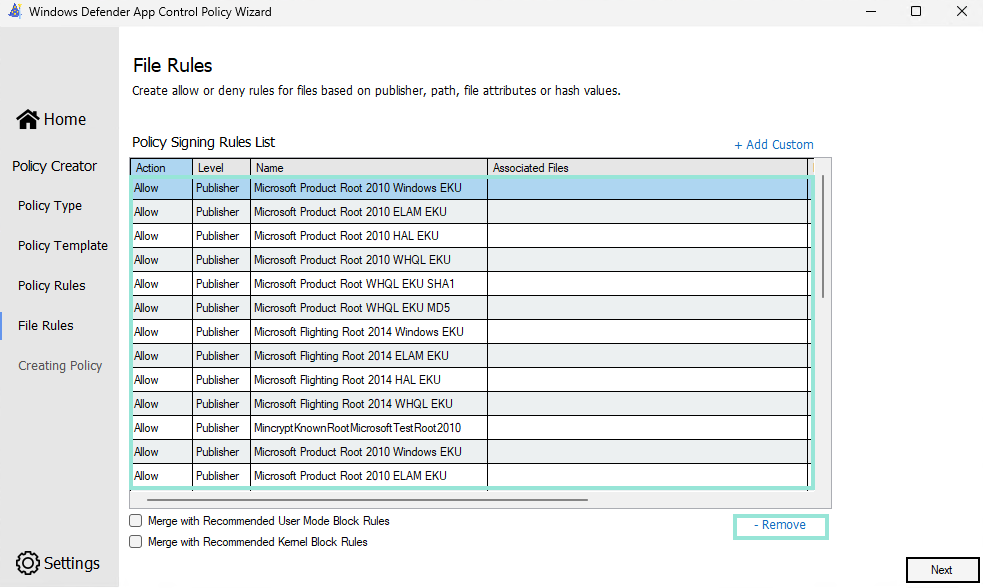This screenshot has height=588, width=983.
Task: Click the + Add Custom link
Action: coord(773,145)
